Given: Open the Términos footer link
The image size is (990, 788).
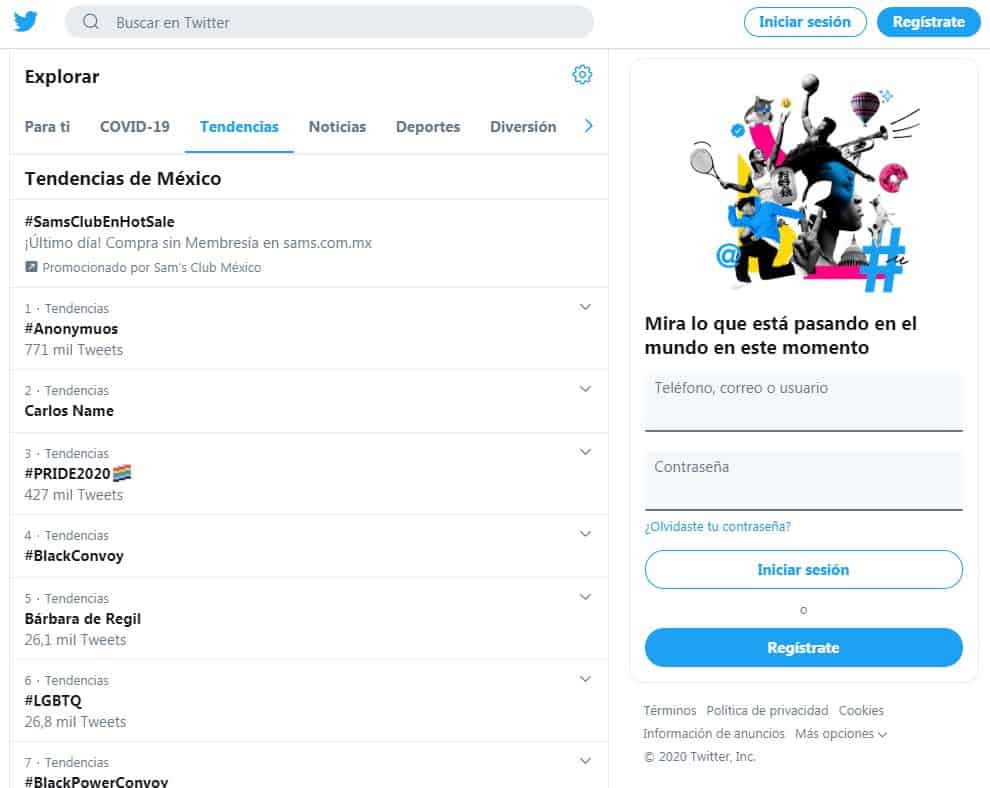Looking at the screenshot, I should point(669,710).
